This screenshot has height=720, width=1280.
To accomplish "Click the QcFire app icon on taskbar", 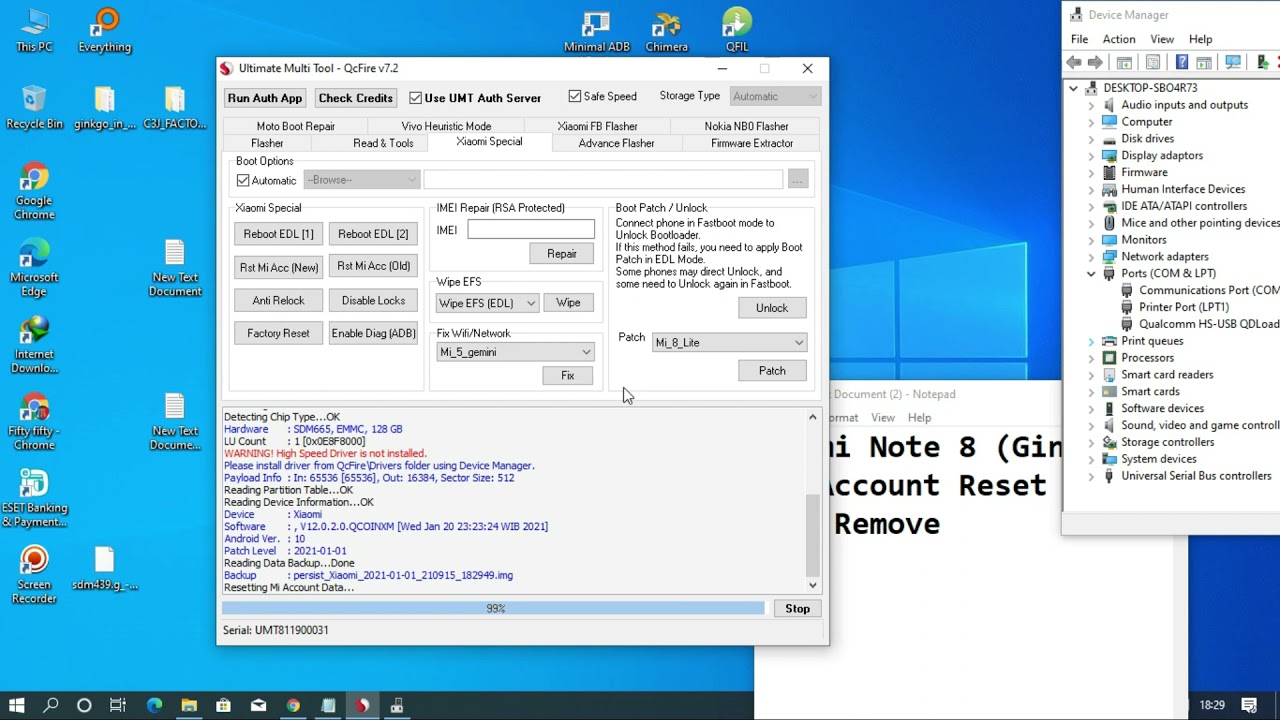I will pyautogui.click(x=362, y=705).
